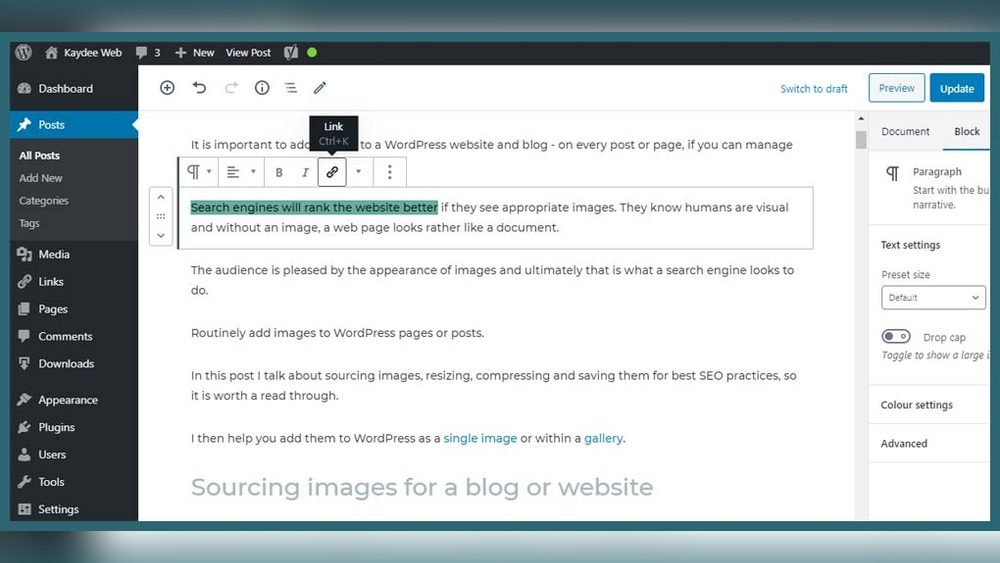
Task: Click heading 'Sourcing images for a blog or website'
Action: (422, 488)
